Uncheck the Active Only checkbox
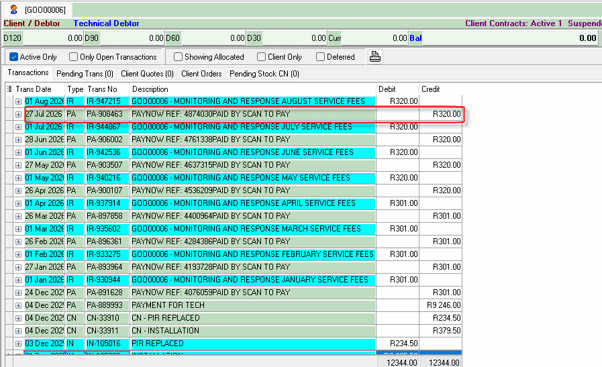 click(14, 57)
